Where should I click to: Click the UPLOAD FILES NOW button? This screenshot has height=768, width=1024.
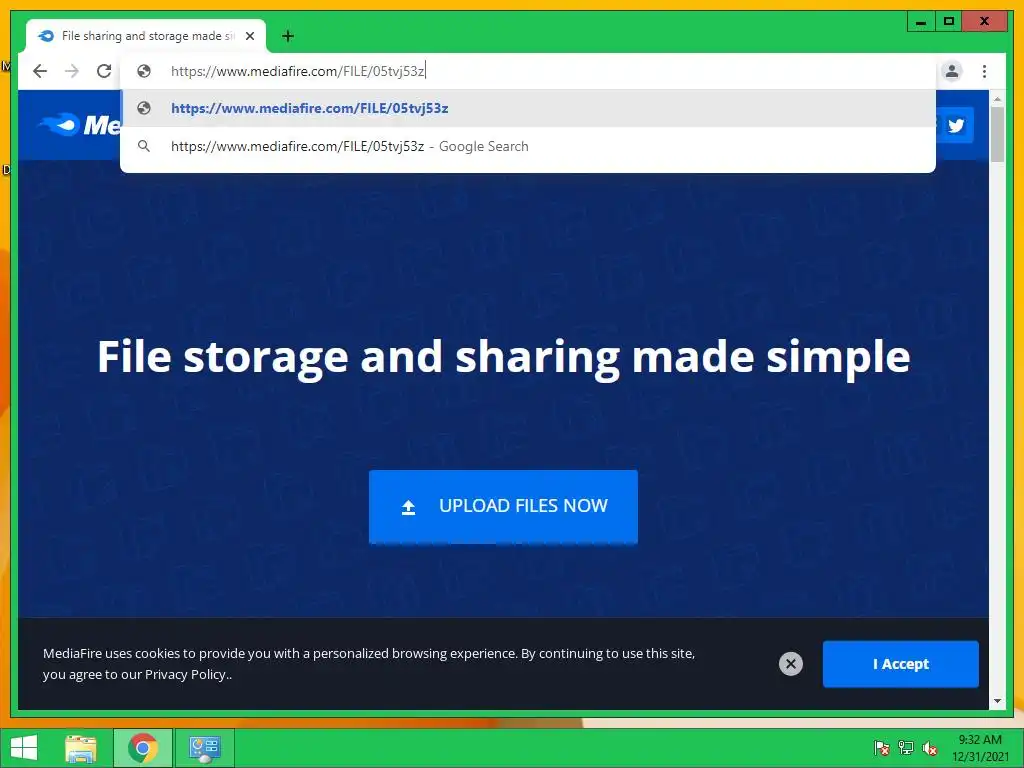point(503,506)
